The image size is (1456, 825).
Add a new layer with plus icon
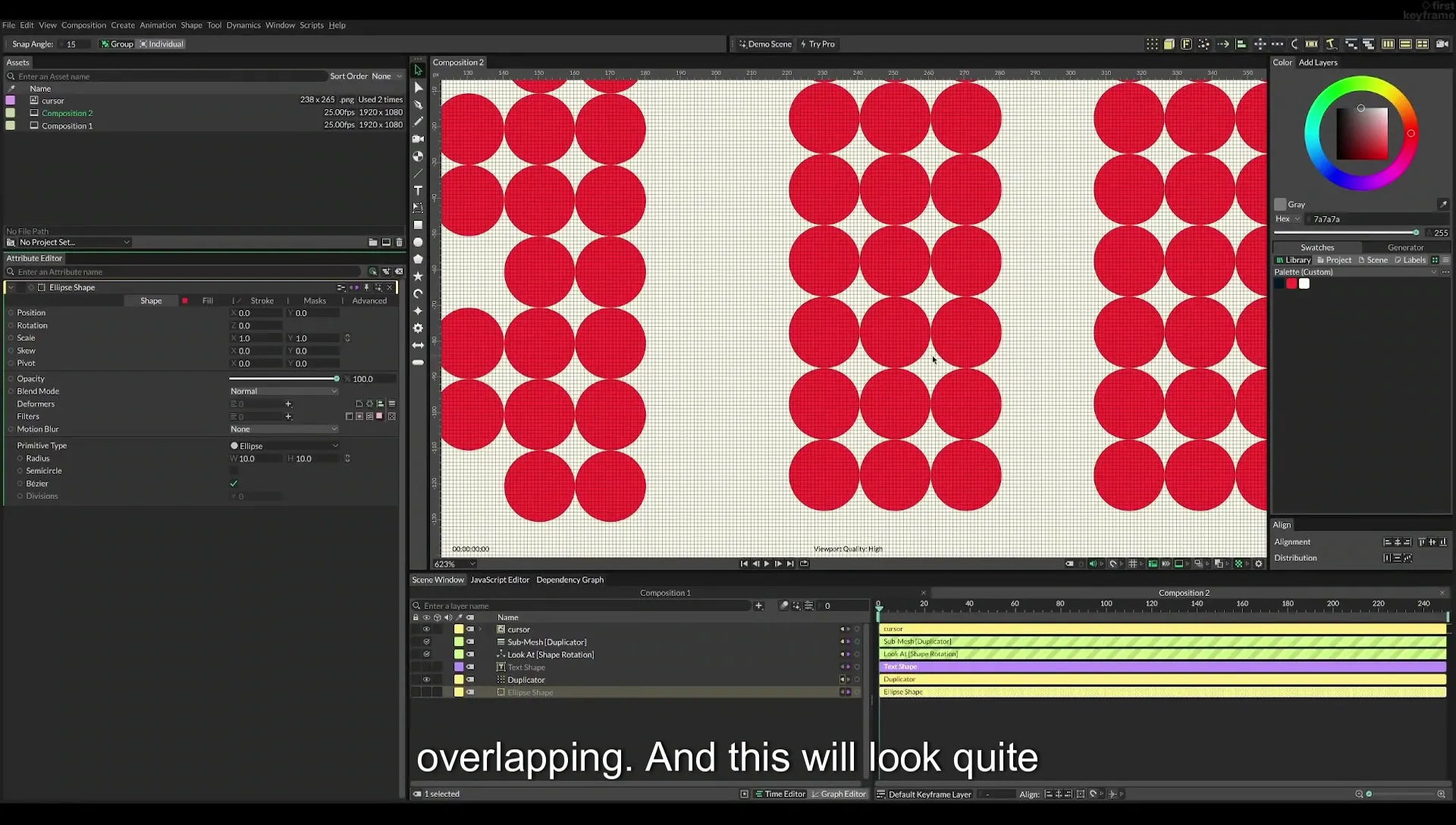[x=758, y=605]
